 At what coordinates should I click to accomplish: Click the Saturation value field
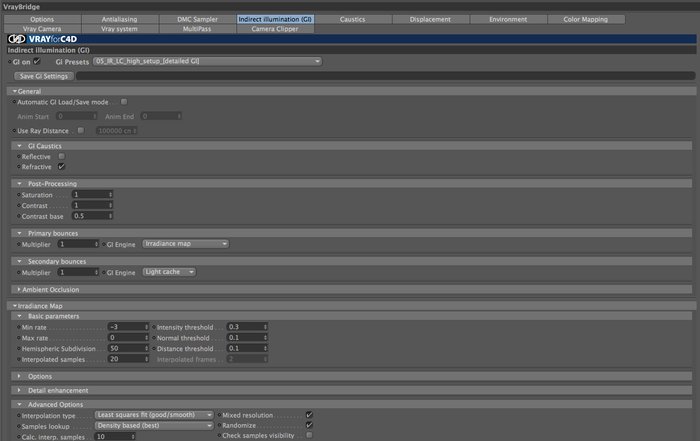90,194
